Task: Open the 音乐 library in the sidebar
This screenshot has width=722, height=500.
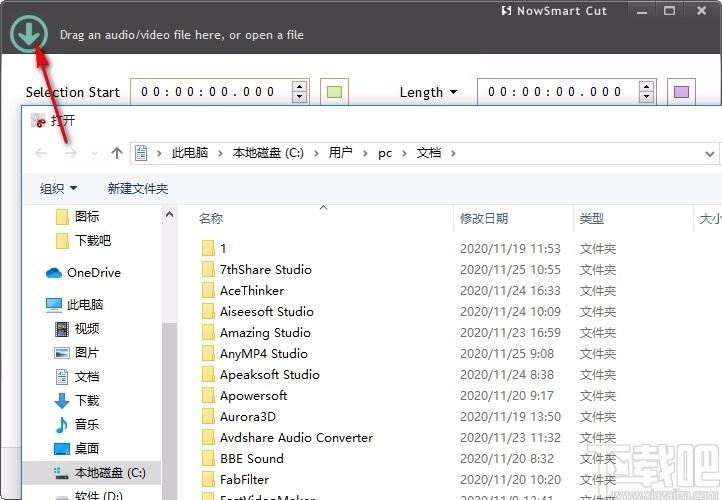Action: click(x=87, y=424)
